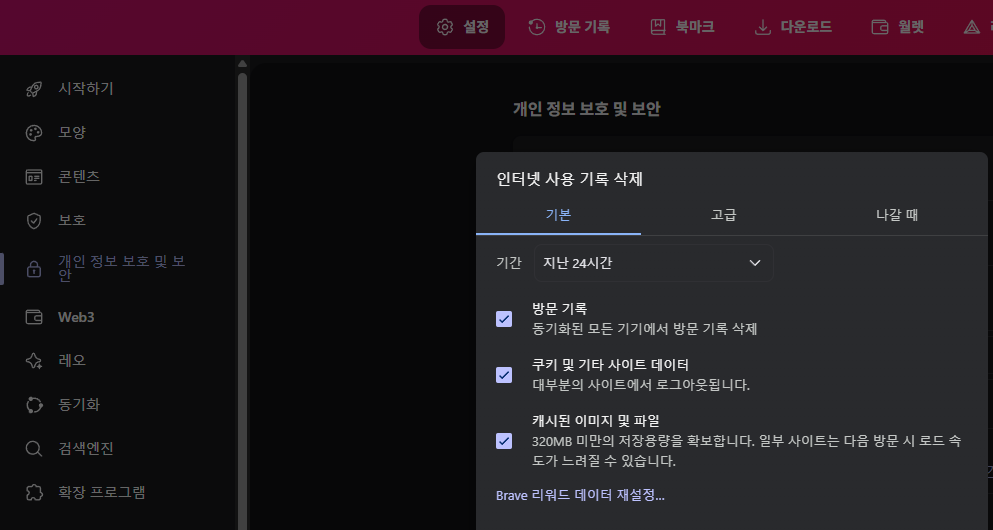This screenshot has height=530, width=993.
Task: Click the puzzle icon beside 확장 프로그램
Action: coord(34,492)
